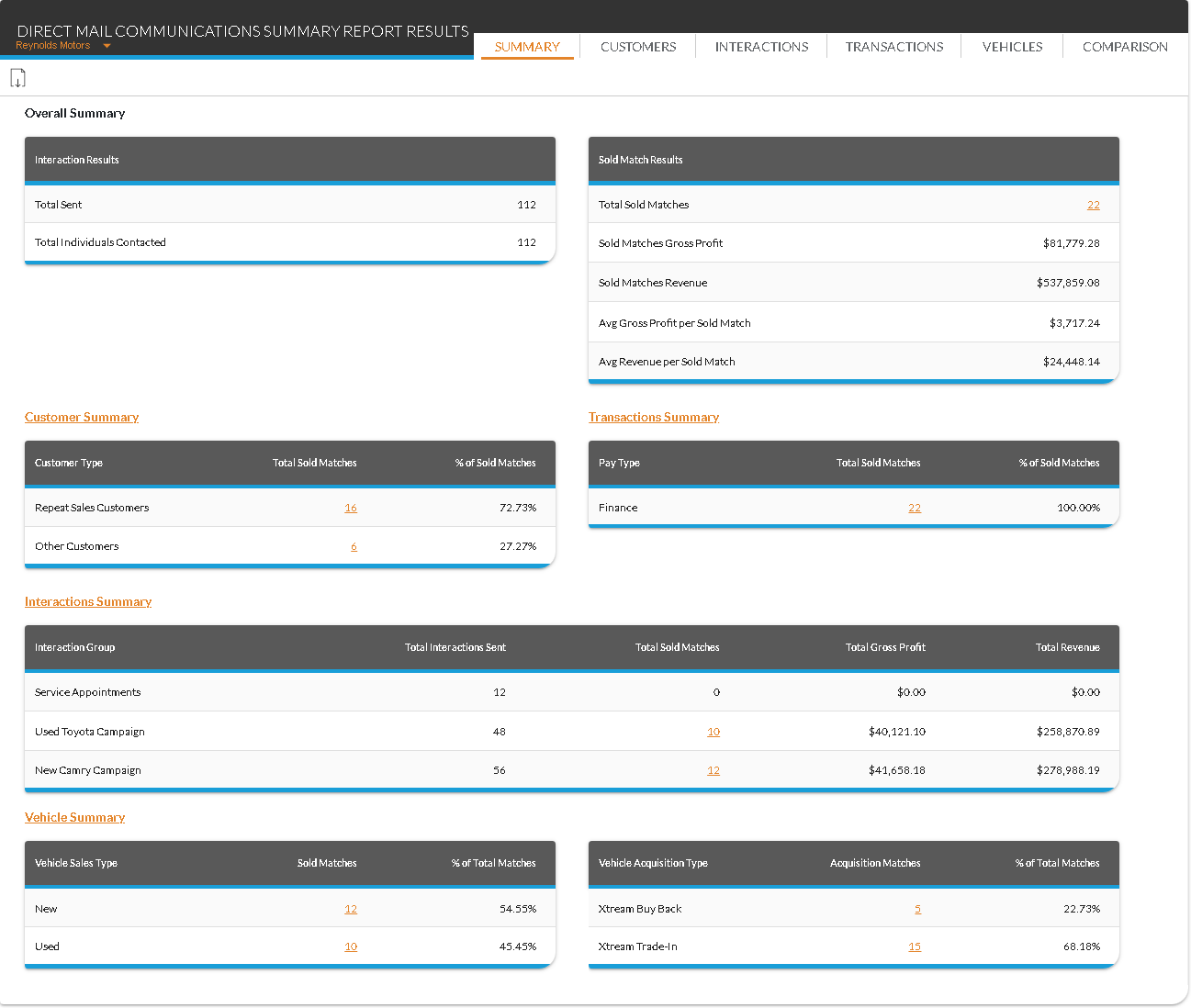Select the Summary tab
1191x1008 pixels.
click(x=527, y=47)
